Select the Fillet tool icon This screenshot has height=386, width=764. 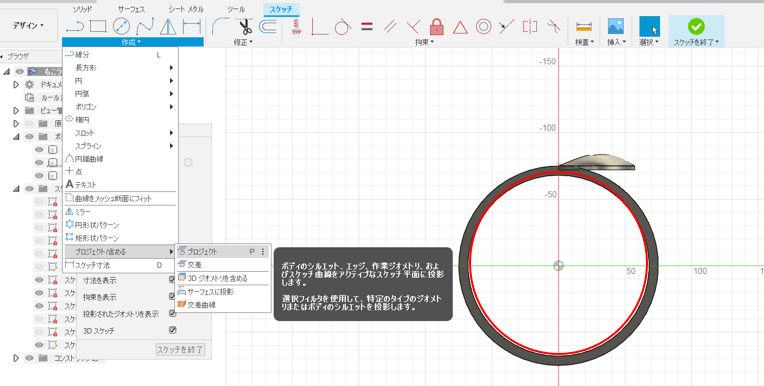[221, 26]
